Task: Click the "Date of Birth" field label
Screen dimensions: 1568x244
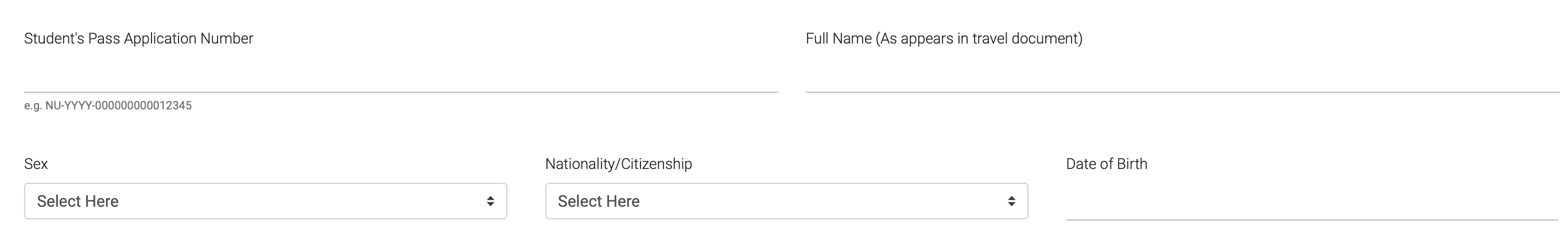Action: coord(1106,164)
